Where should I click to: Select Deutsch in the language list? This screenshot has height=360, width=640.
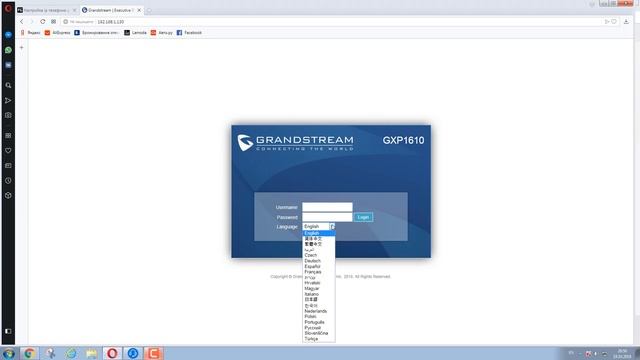tap(319, 261)
